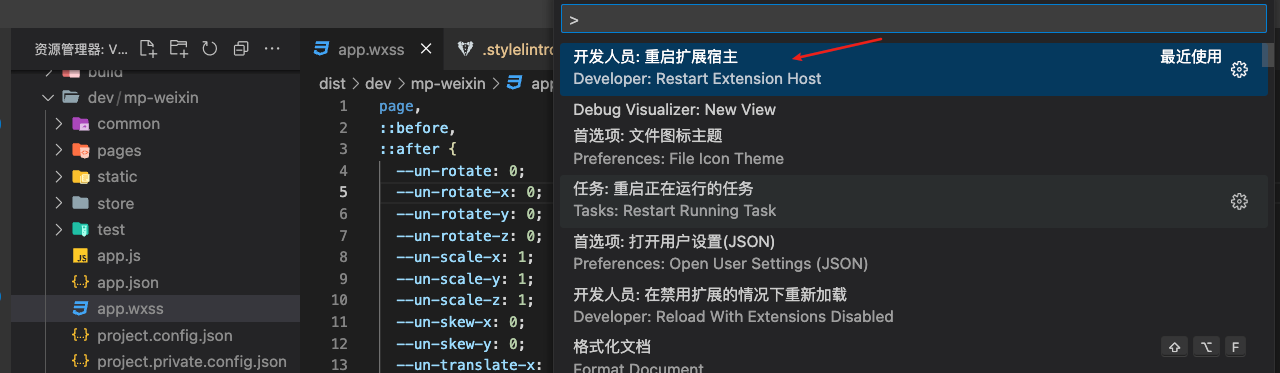Collapse the dev/mp-weixin folder chevron
This screenshot has height=373, width=1280.
coord(47,97)
